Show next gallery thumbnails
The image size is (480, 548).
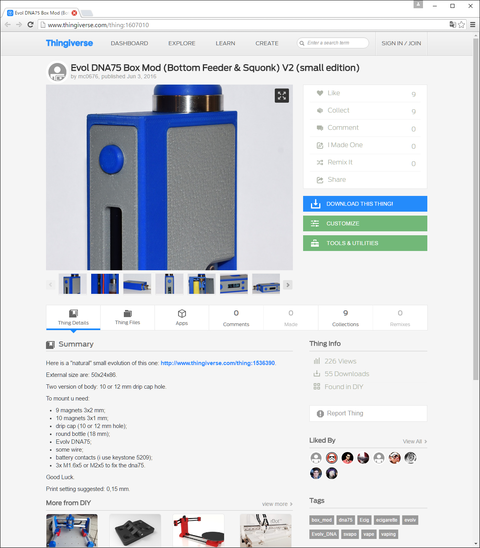click(x=288, y=284)
